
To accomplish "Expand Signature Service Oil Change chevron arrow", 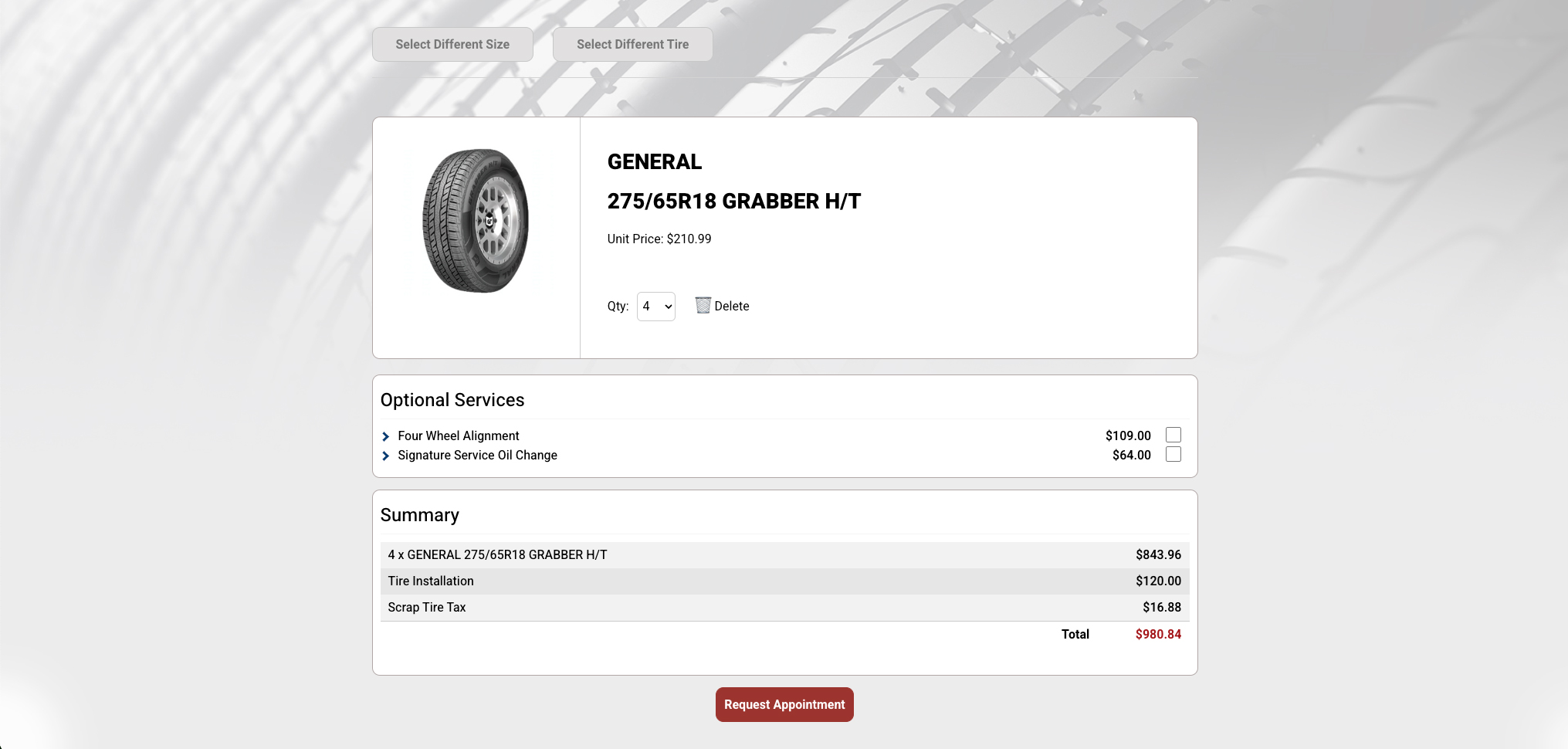I will tap(386, 456).
